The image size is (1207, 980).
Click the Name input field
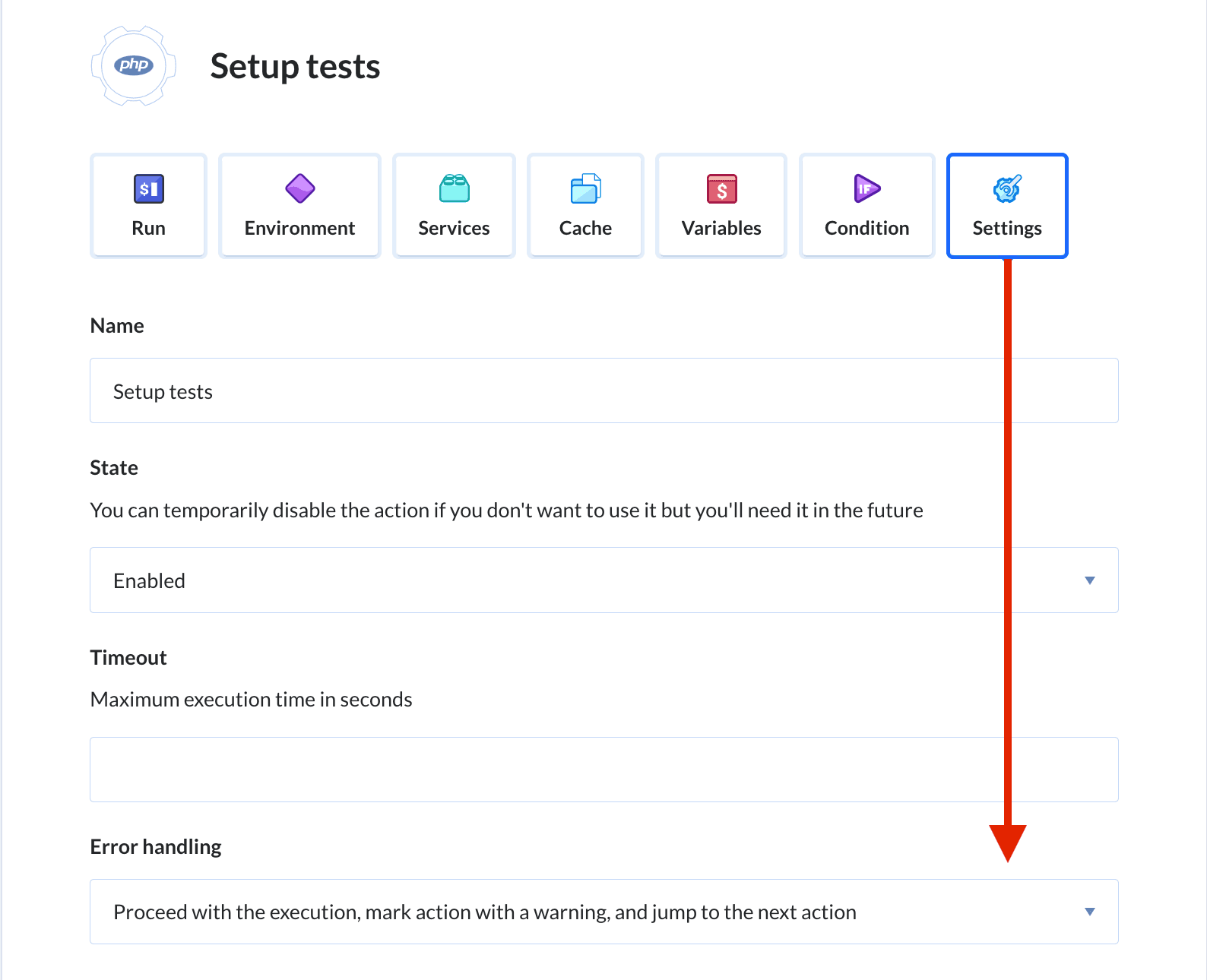coord(603,390)
